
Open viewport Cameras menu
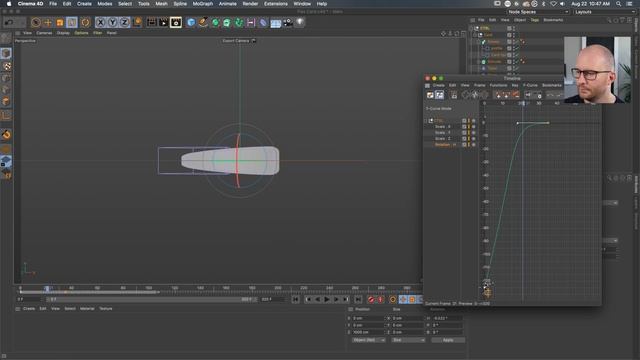pyautogui.click(x=44, y=33)
